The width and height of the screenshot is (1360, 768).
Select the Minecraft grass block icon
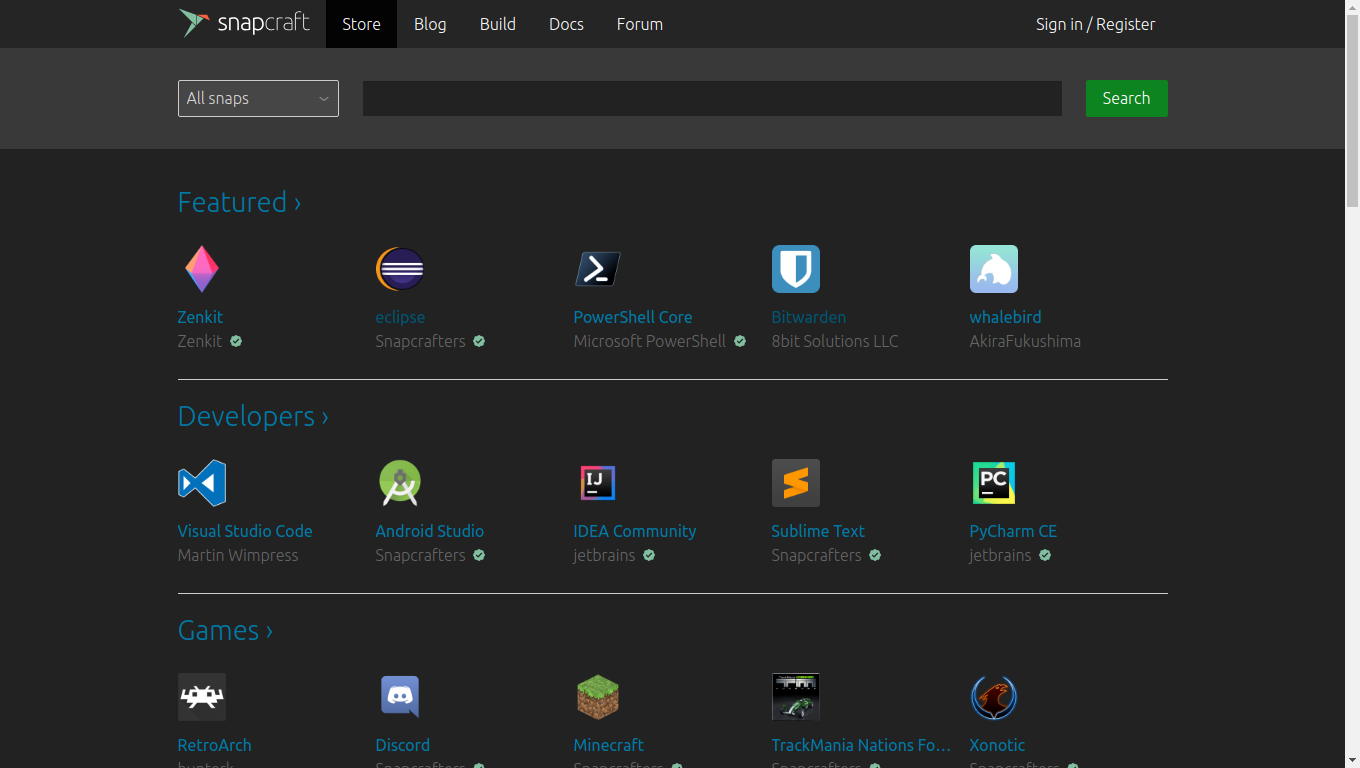click(x=597, y=696)
